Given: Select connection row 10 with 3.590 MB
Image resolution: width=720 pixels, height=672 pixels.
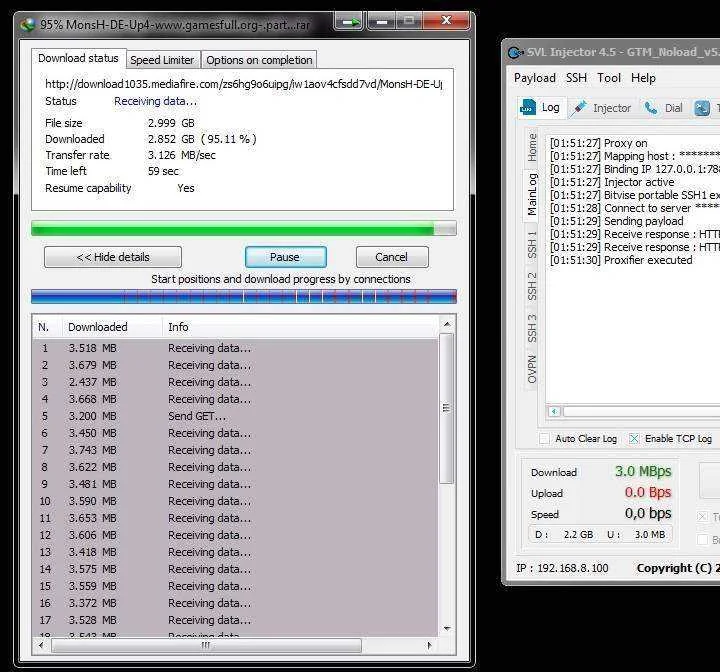Looking at the screenshot, I should pos(235,501).
